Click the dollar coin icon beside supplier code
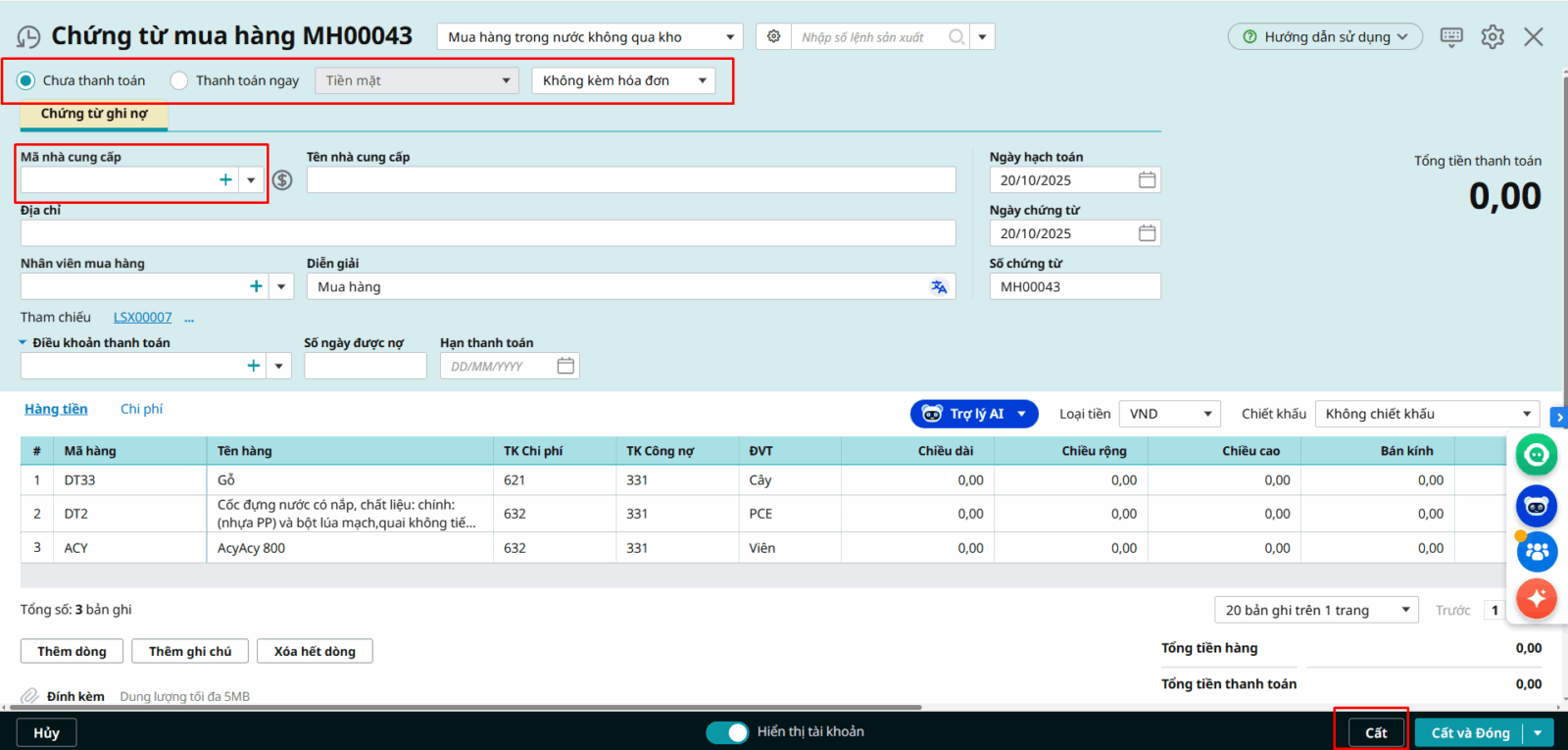Viewport: 1568px width, 750px height. [x=282, y=180]
